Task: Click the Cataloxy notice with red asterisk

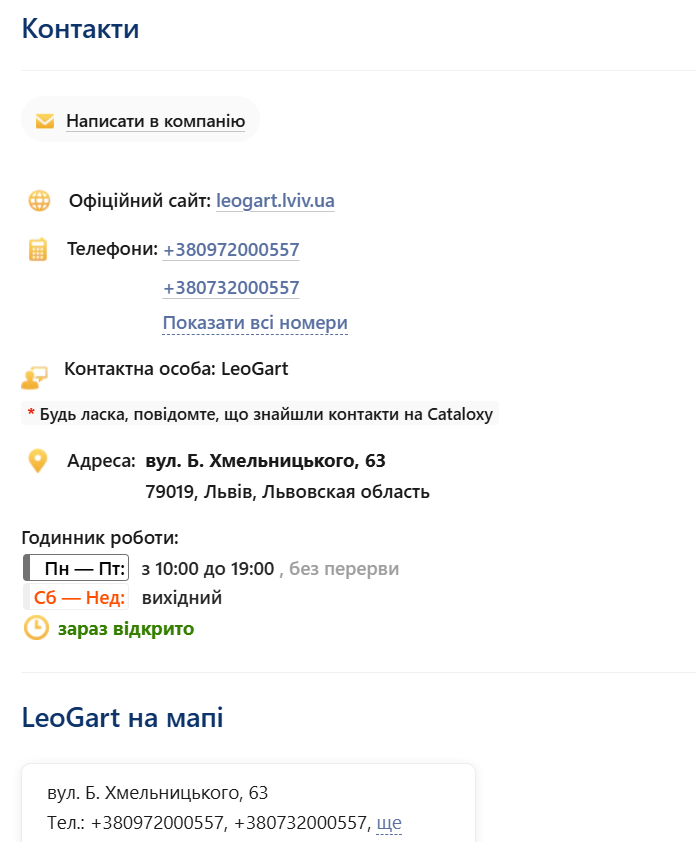Action: pyautogui.click(x=260, y=414)
